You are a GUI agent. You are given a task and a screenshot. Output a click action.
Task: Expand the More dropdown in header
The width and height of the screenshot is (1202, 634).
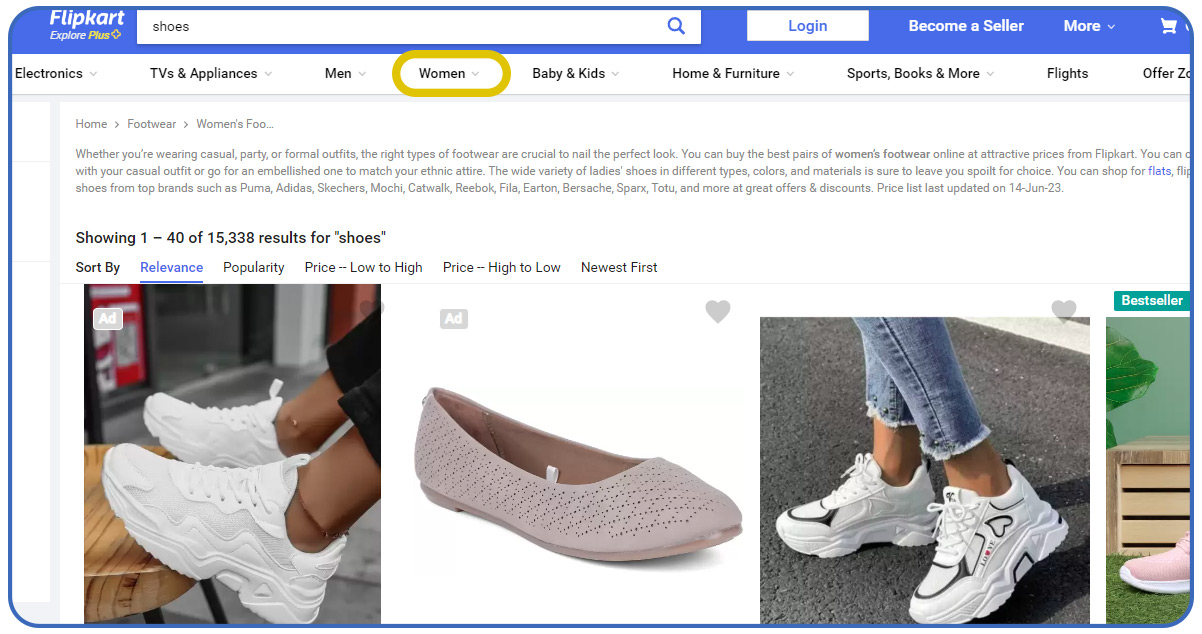[x=1089, y=26]
